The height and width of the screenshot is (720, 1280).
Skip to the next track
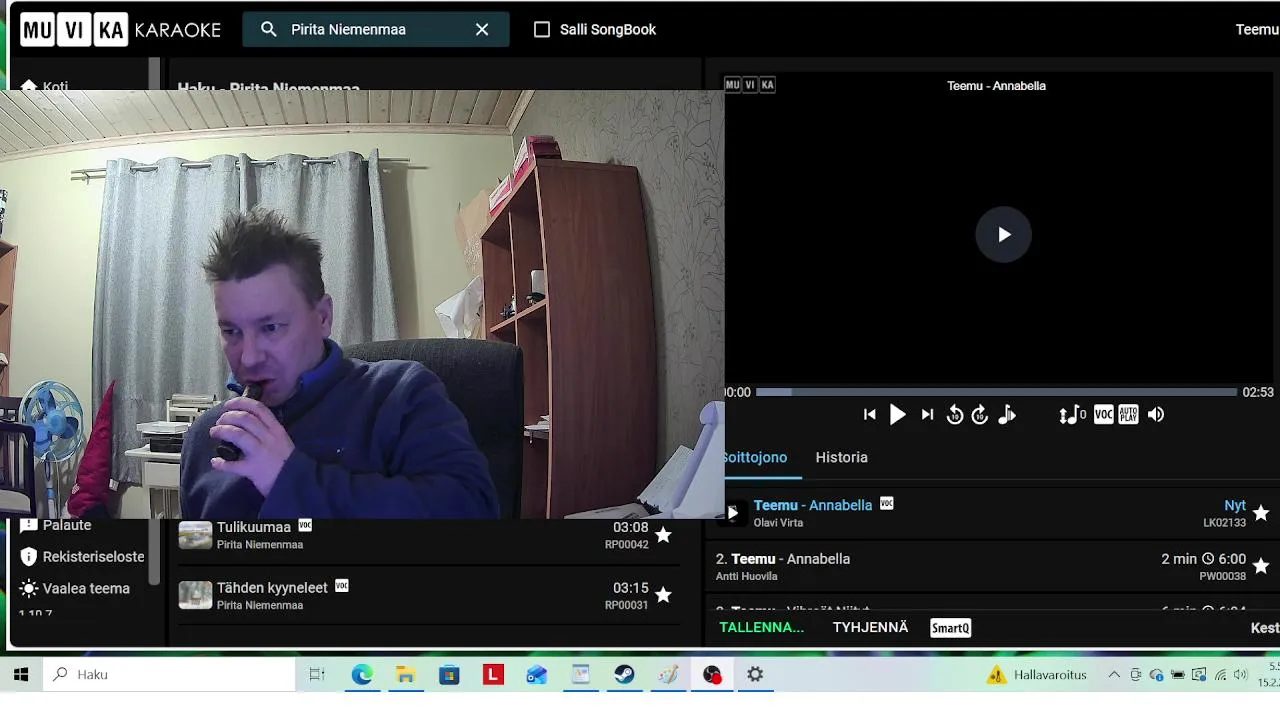coord(927,415)
